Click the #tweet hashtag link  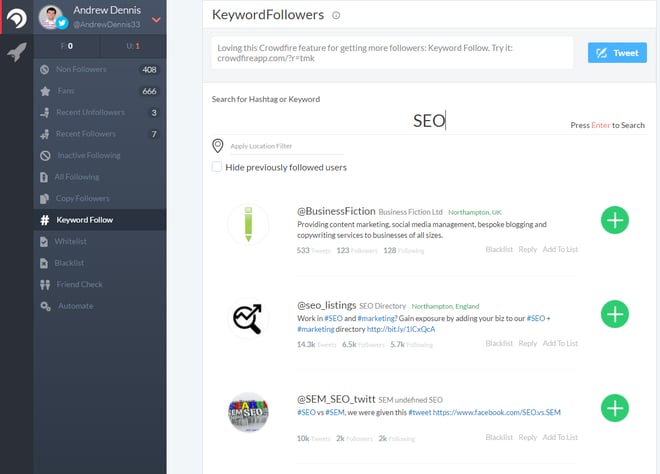[420, 412]
